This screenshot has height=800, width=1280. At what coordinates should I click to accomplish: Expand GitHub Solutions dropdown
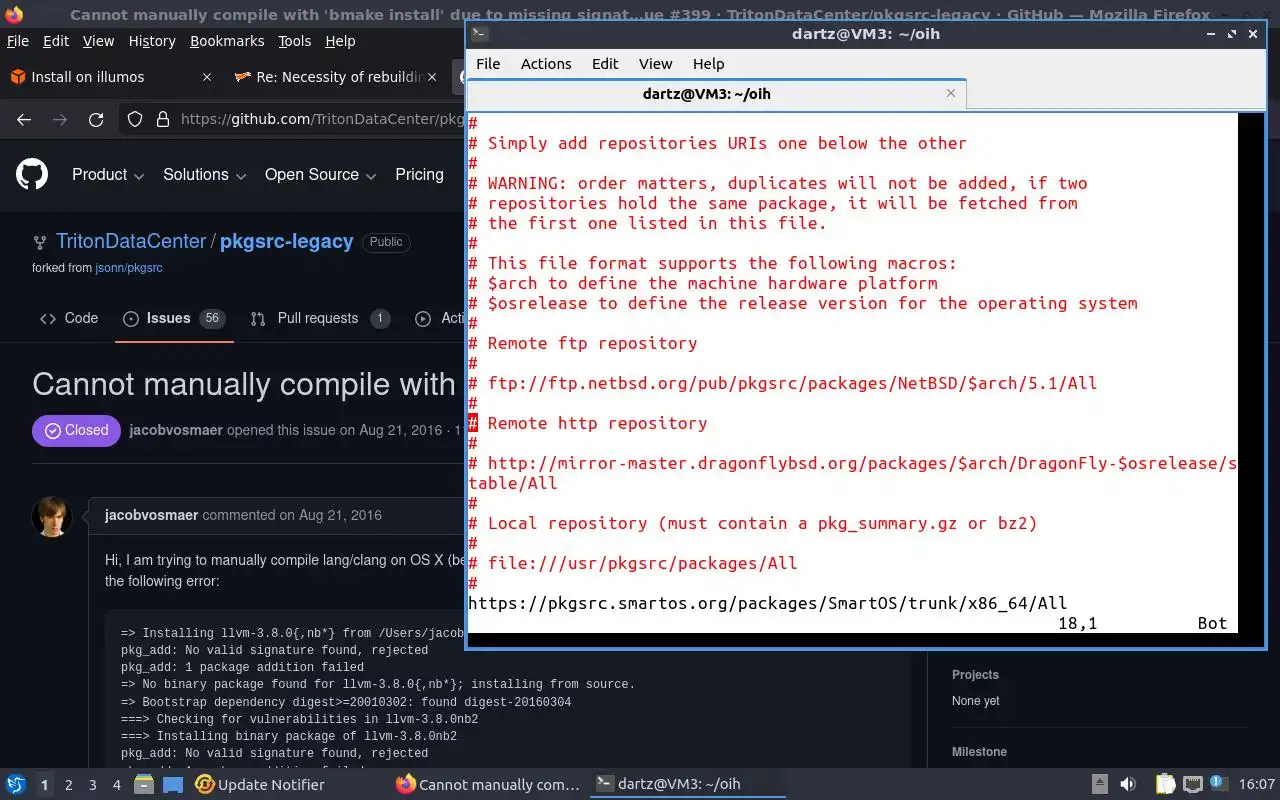(x=204, y=174)
